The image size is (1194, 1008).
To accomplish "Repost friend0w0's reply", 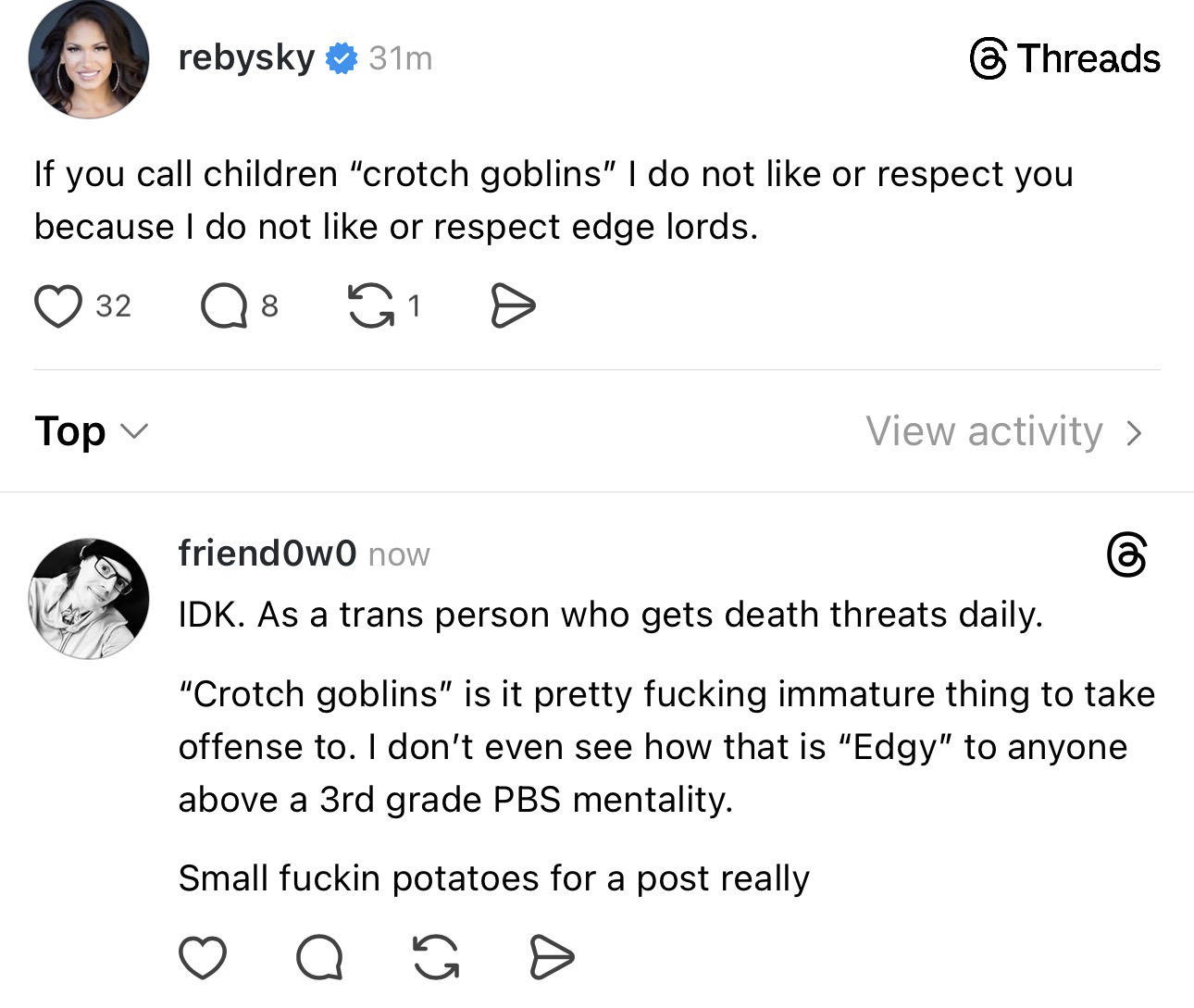I will pyautogui.click(x=436, y=957).
